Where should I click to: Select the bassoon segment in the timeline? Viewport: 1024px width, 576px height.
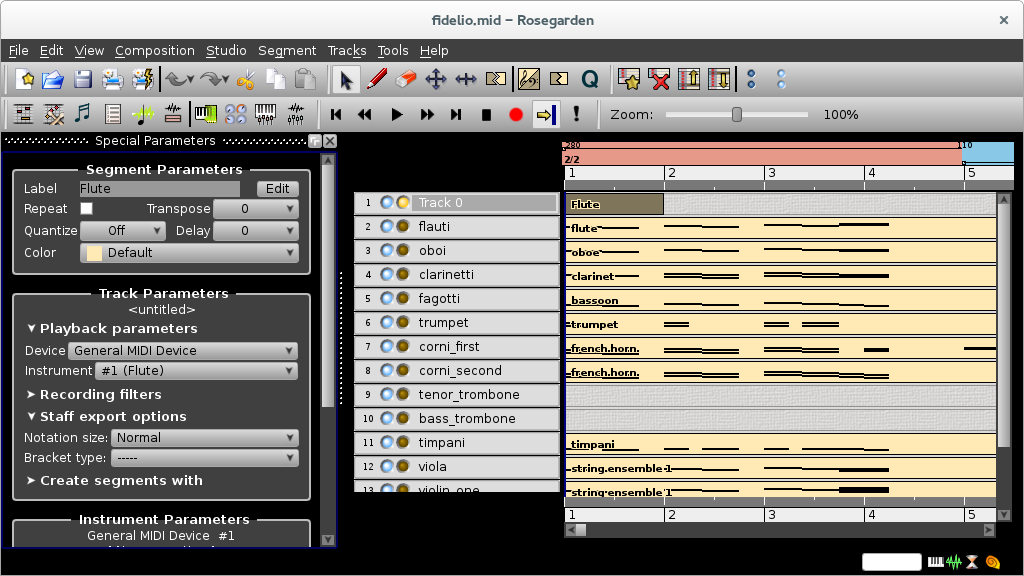click(x=780, y=300)
